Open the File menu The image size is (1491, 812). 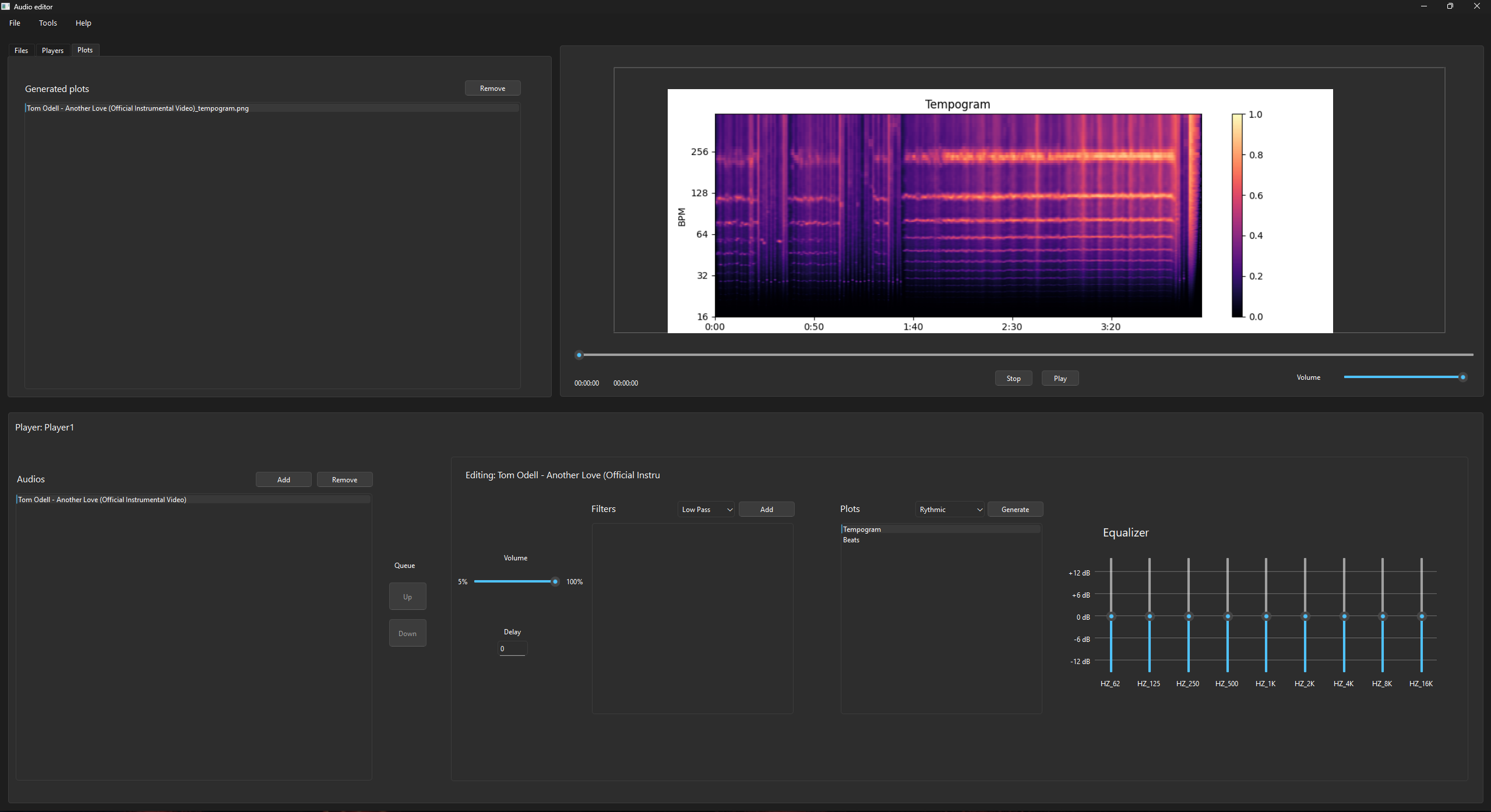point(15,23)
